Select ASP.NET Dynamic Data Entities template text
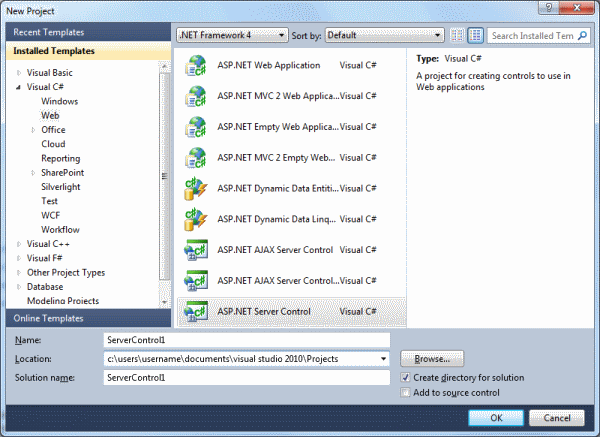Screen dimensions: 600x437 pos(278,189)
